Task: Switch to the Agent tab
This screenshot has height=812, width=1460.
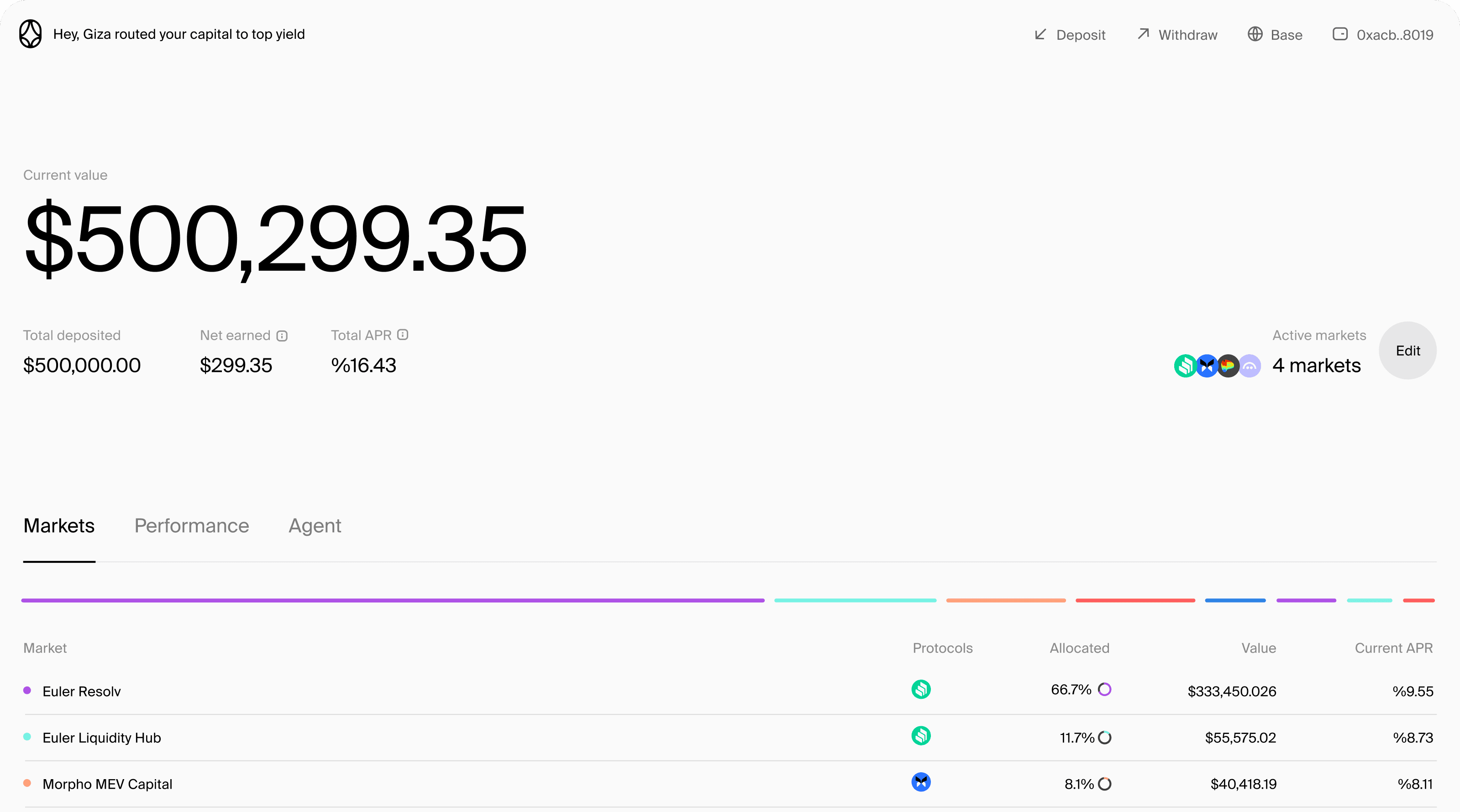Action: 315,526
